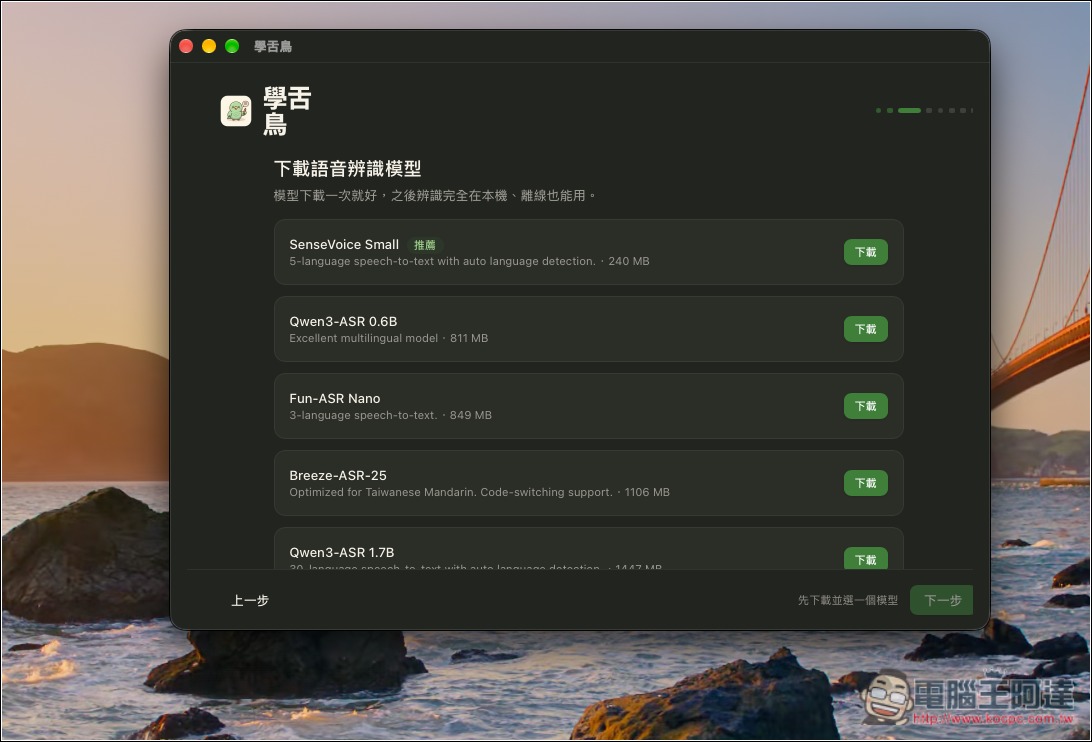Download the Qwen3-ASR 1.7B model

pyautogui.click(x=866, y=559)
